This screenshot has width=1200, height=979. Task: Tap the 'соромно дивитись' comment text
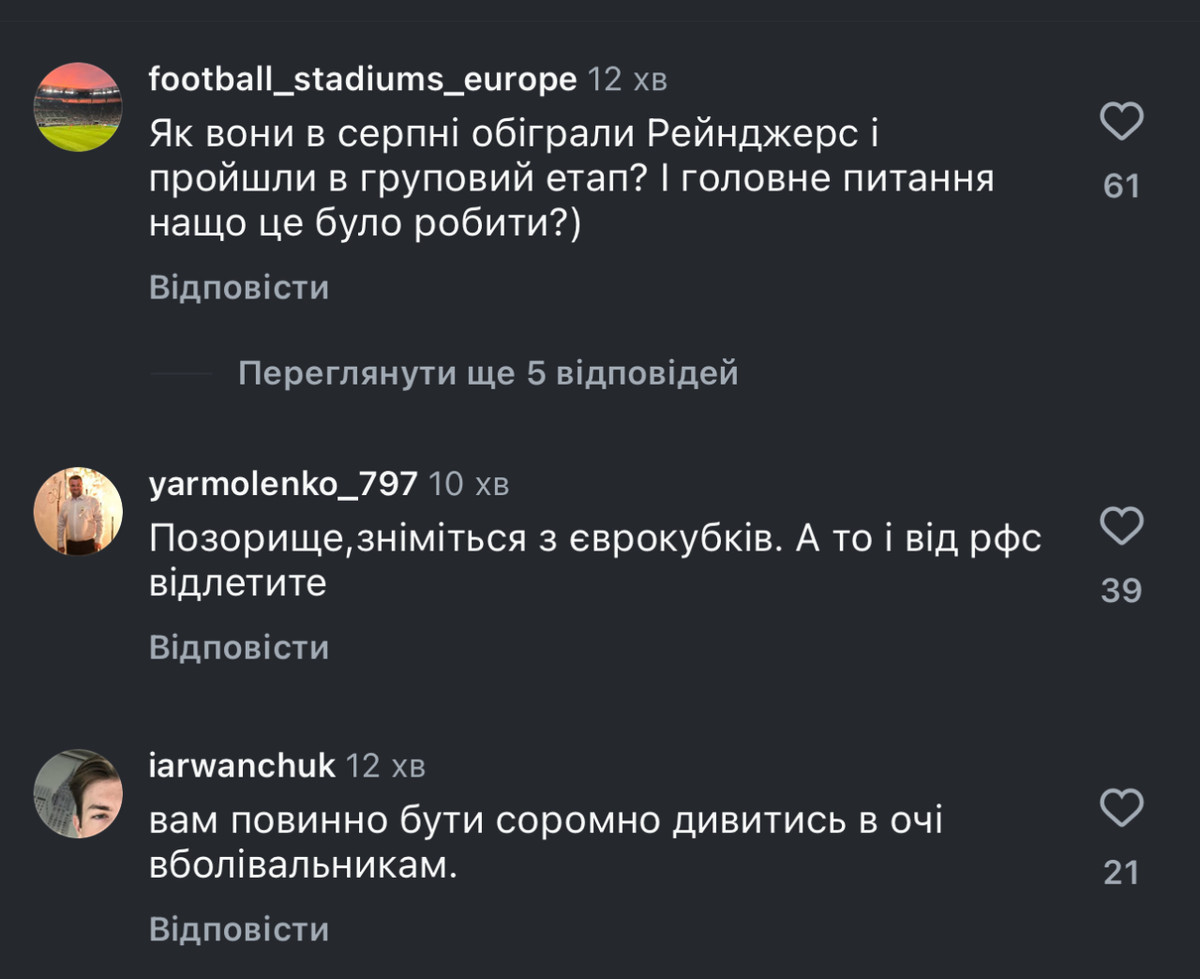tap(545, 843)
